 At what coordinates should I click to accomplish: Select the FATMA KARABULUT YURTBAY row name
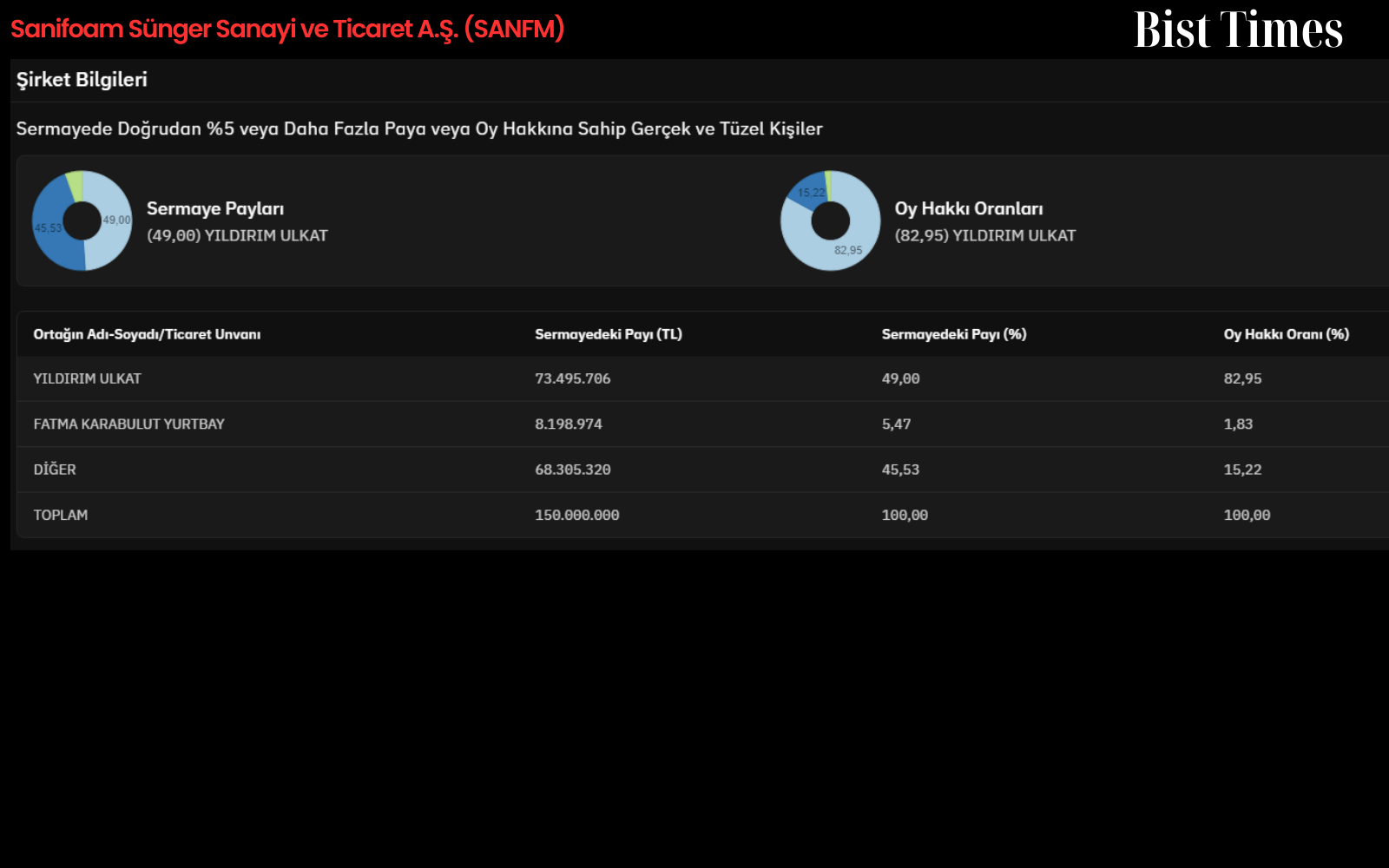tap(128, 424)
